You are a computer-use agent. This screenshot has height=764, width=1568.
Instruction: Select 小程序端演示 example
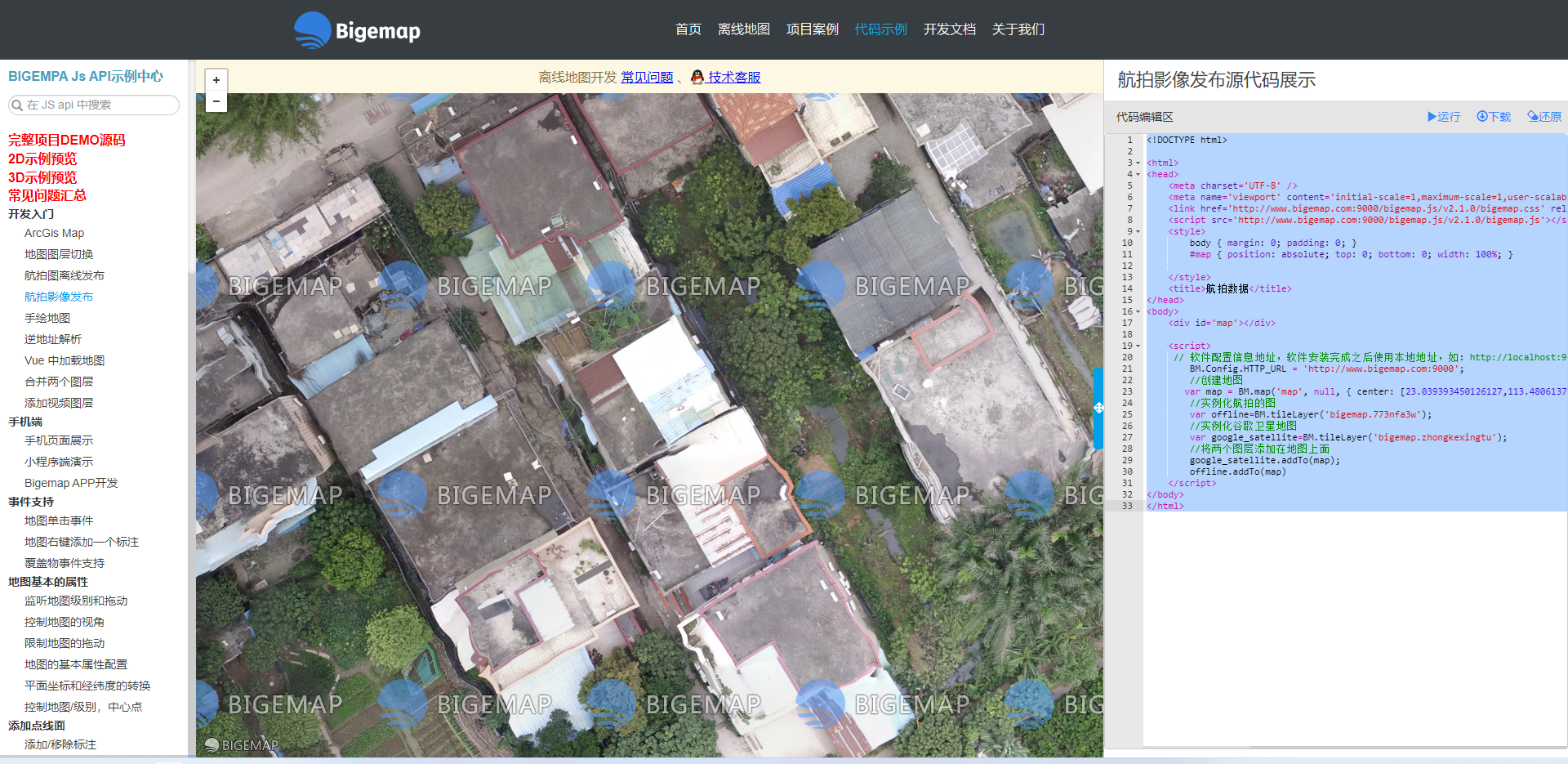pyautogui.click(x=59, y=462)
